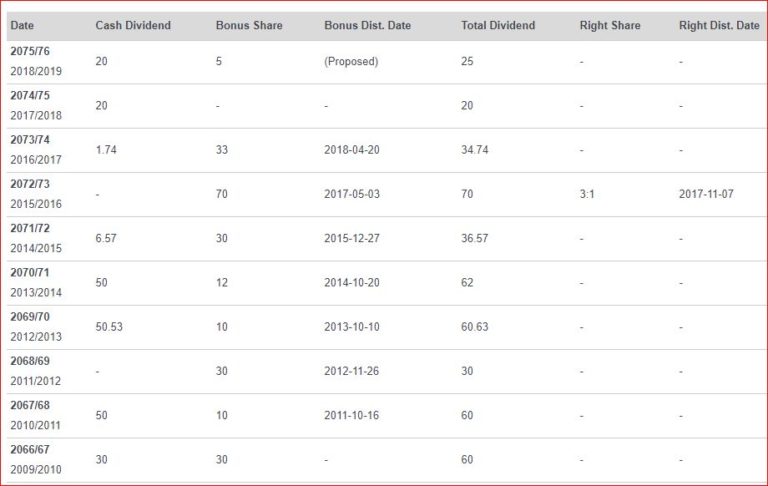Click the Date column header
The width and height of the screenshot is (768, 486).
tap(22, 25)
